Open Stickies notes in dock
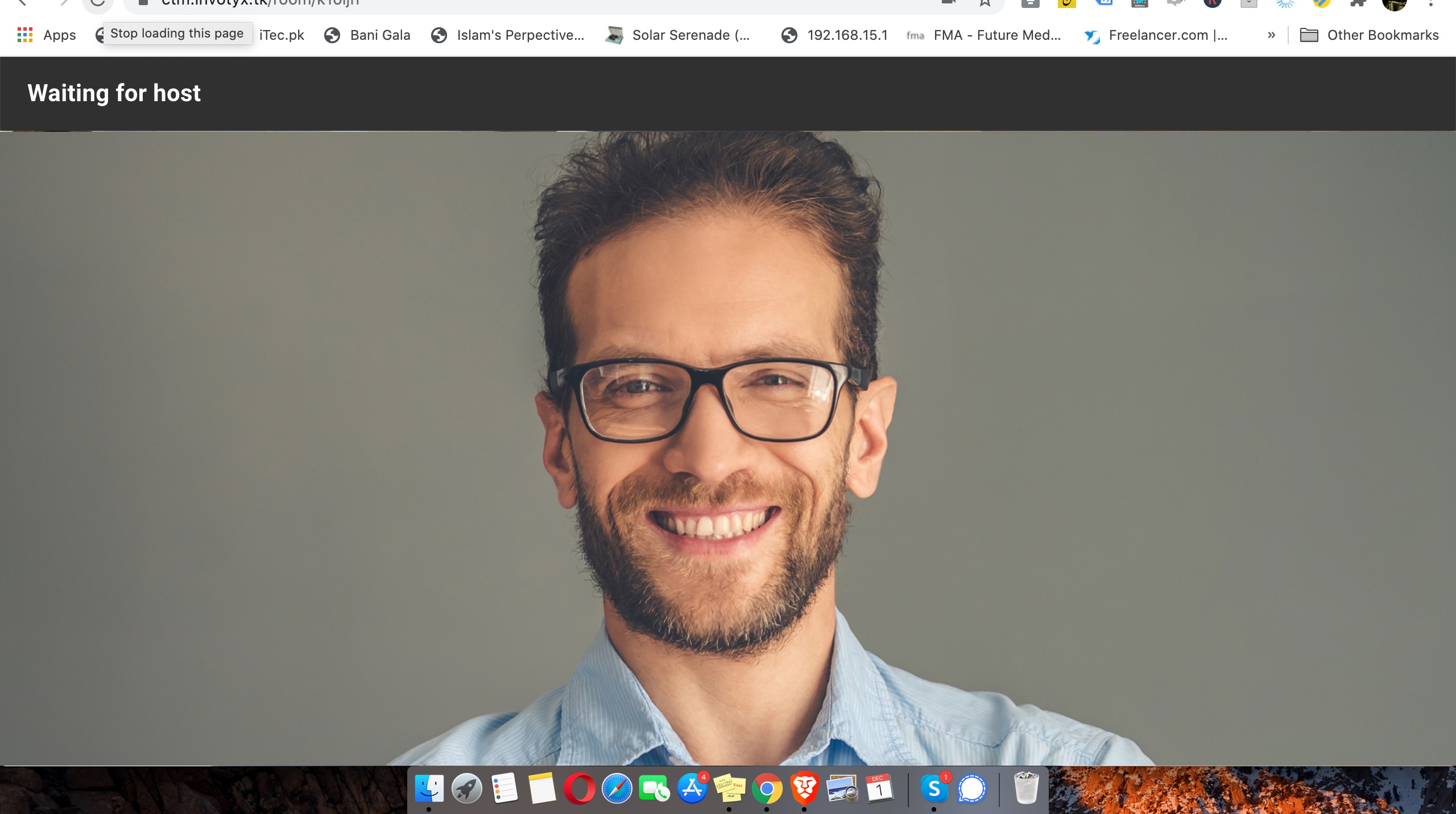Image resolution: width=1456 pixels, height=814 pixels. coord(729,788)
